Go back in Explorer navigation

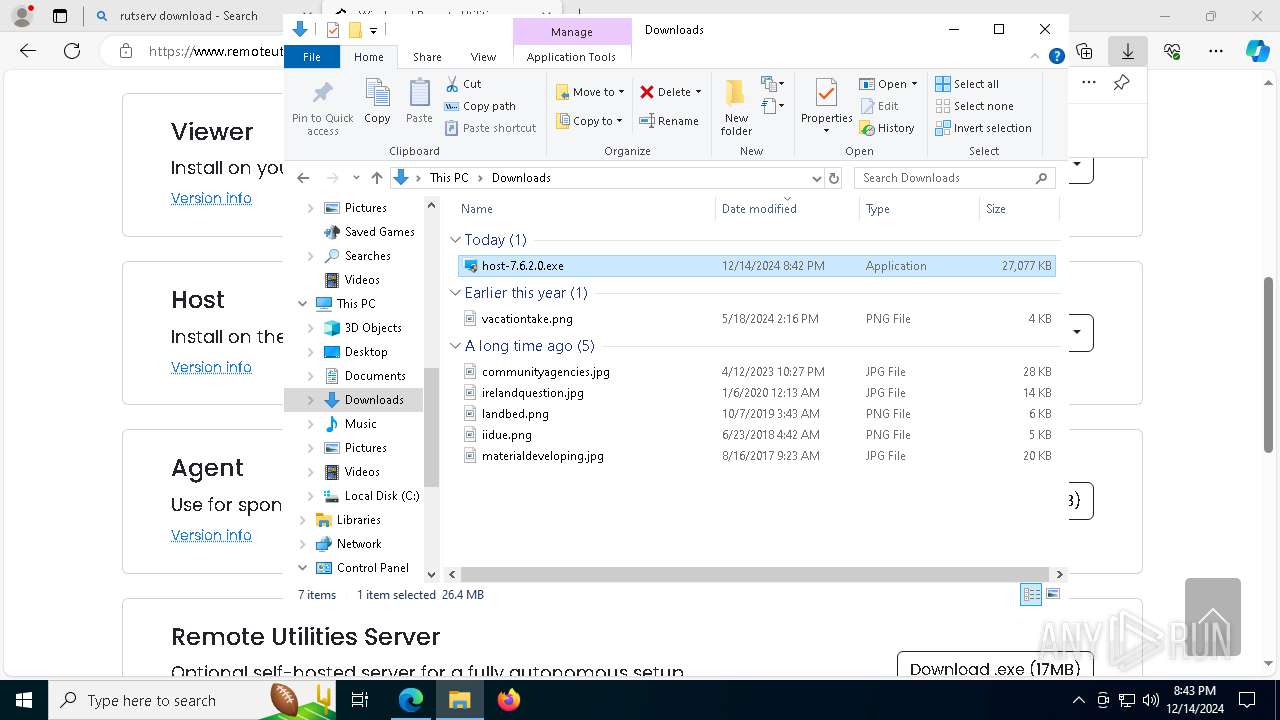pos(303,178)
